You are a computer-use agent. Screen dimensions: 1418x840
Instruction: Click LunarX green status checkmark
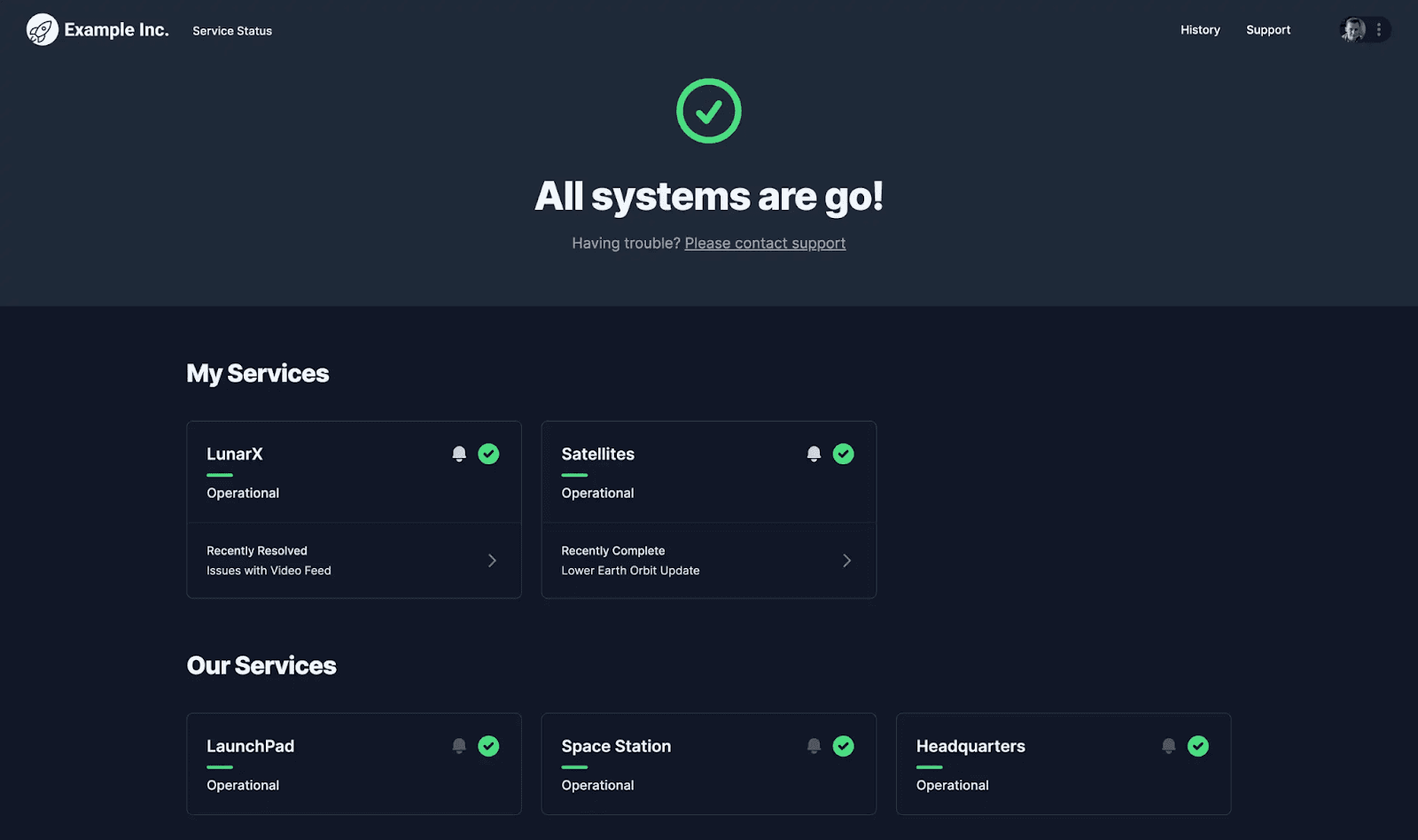coord(488,454)
